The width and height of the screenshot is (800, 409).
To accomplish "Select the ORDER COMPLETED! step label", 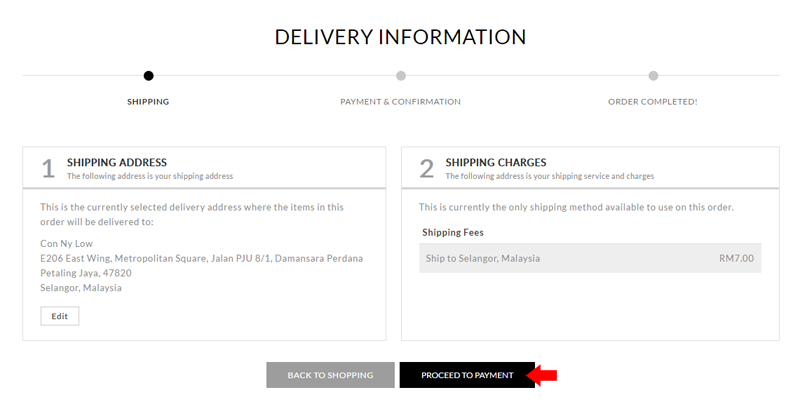I will pos(653,102).
